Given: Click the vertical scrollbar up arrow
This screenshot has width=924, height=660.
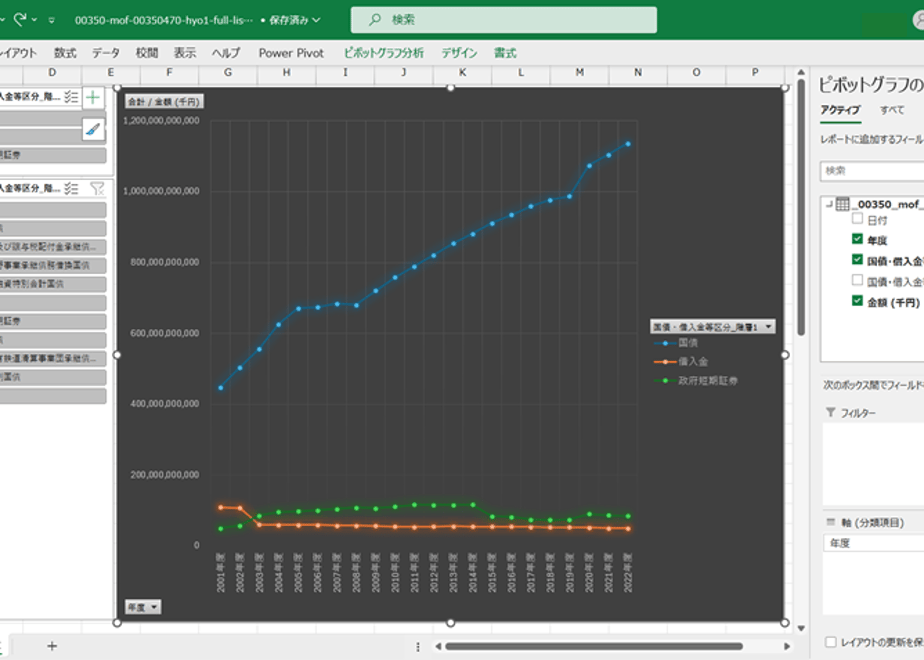Looking at the screenshot, I should click(801, 72).
